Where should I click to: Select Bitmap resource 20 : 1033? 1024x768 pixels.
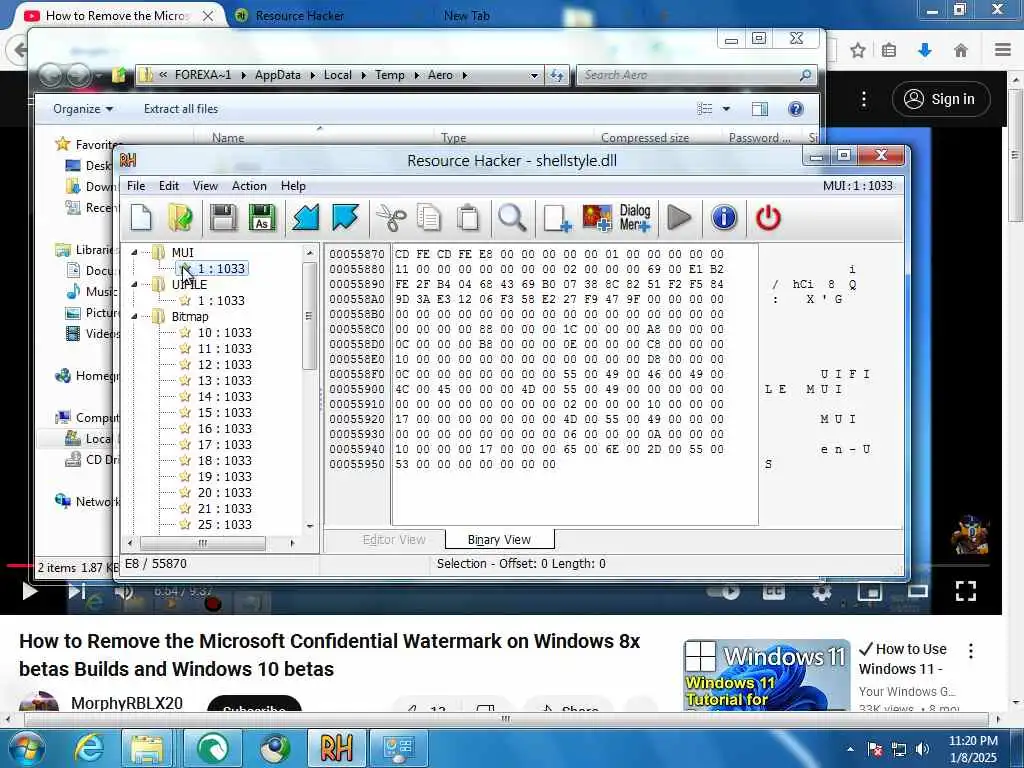(x=224, y=492)
